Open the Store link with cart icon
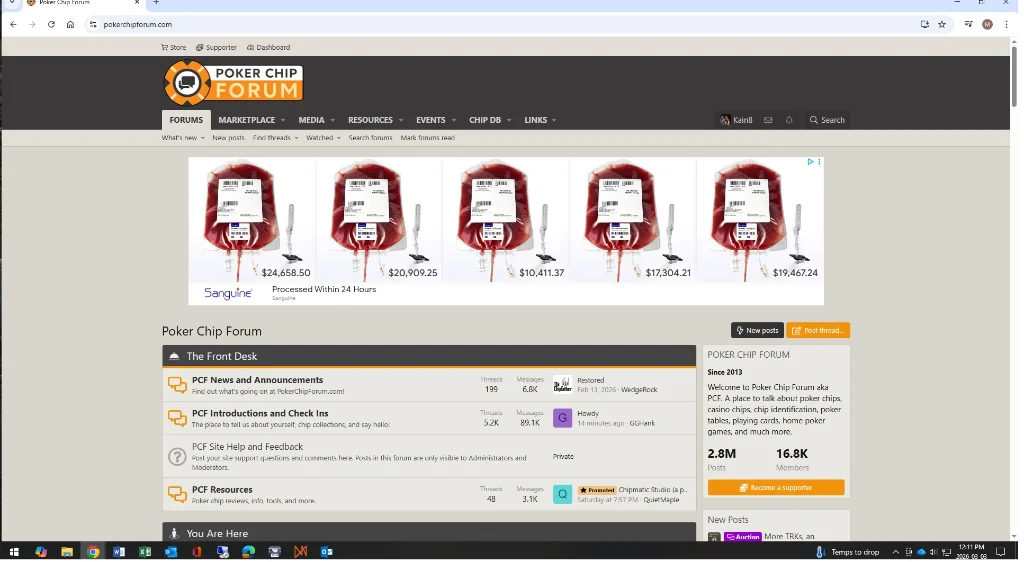The height and width of the screenshot is (562, 1024). (174, 48)
